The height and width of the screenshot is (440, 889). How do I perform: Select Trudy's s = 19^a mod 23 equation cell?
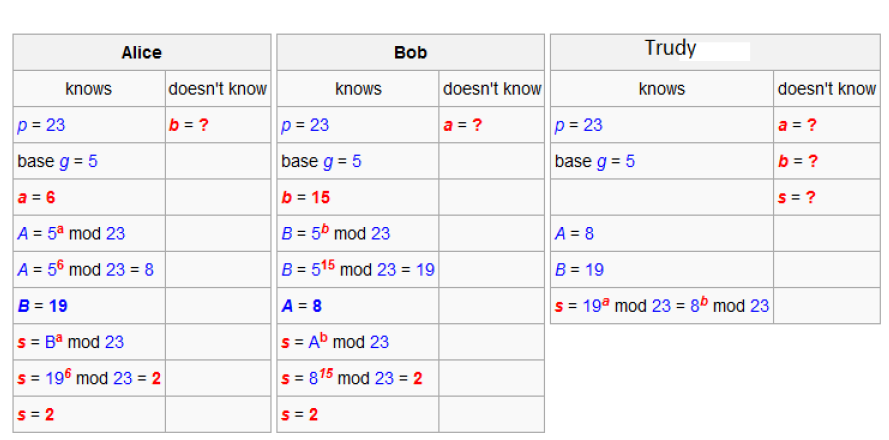(662, 306)
